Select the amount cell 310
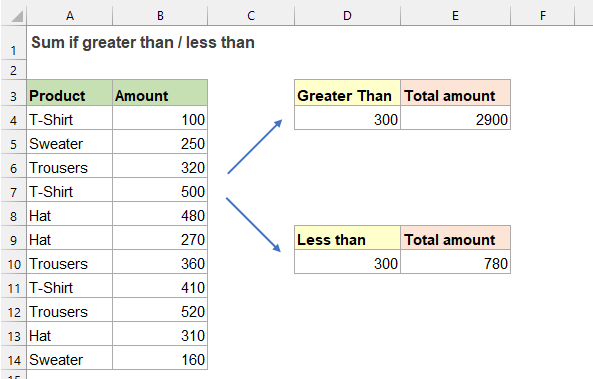593x379 pixels. [x=160, y=334]
